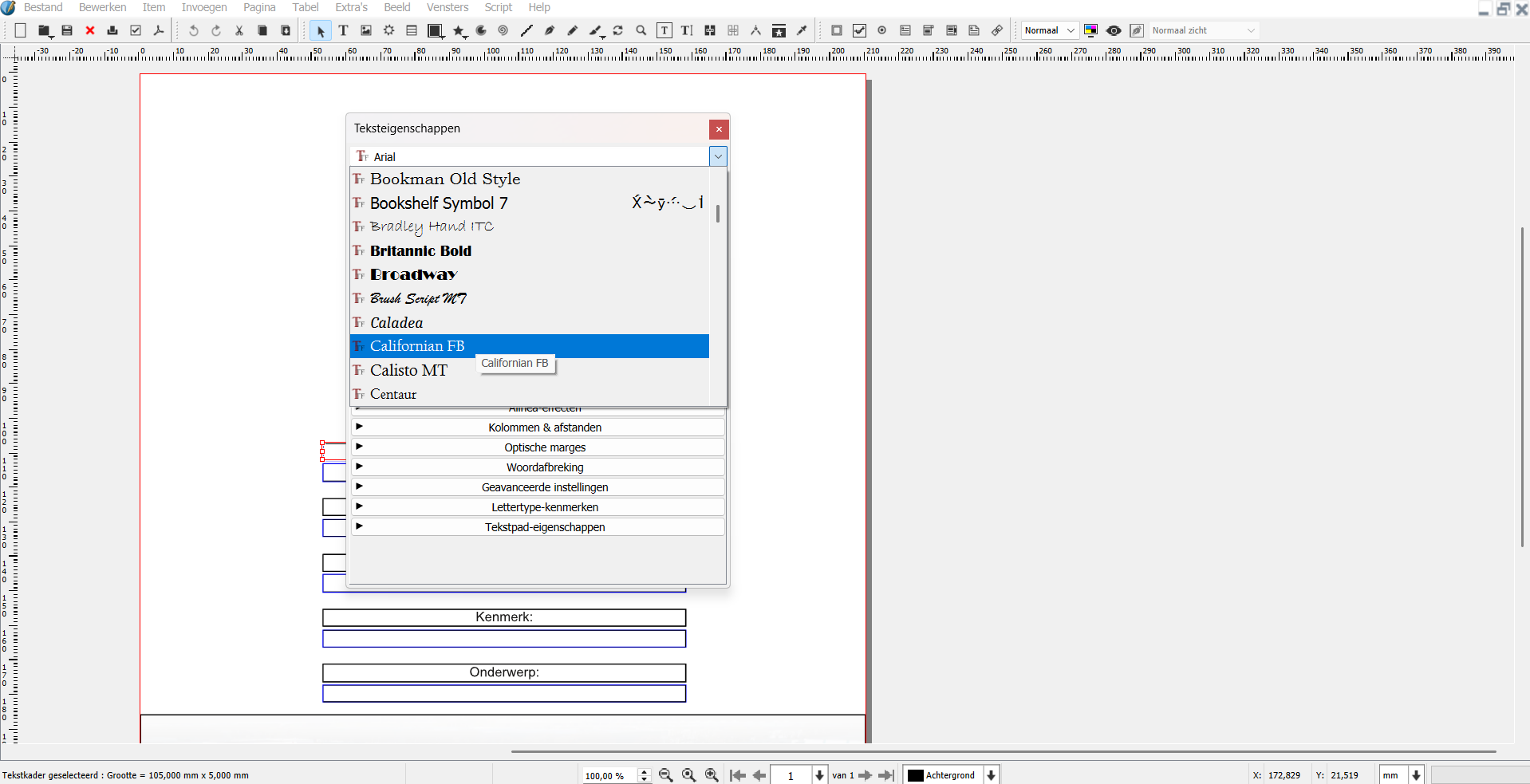The width and height of the screenshot is (1530, 784).
Task: Select the Image Frame tool
Action: point(366,30)
